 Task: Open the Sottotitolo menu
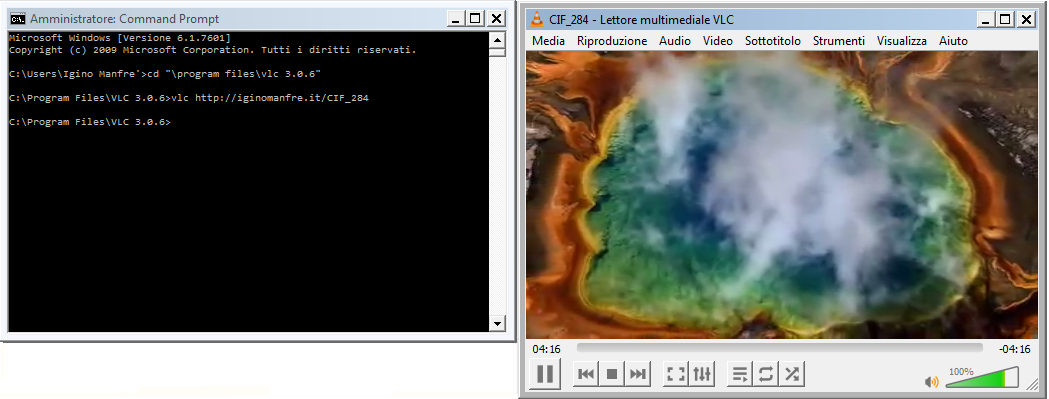pos(773,41)
